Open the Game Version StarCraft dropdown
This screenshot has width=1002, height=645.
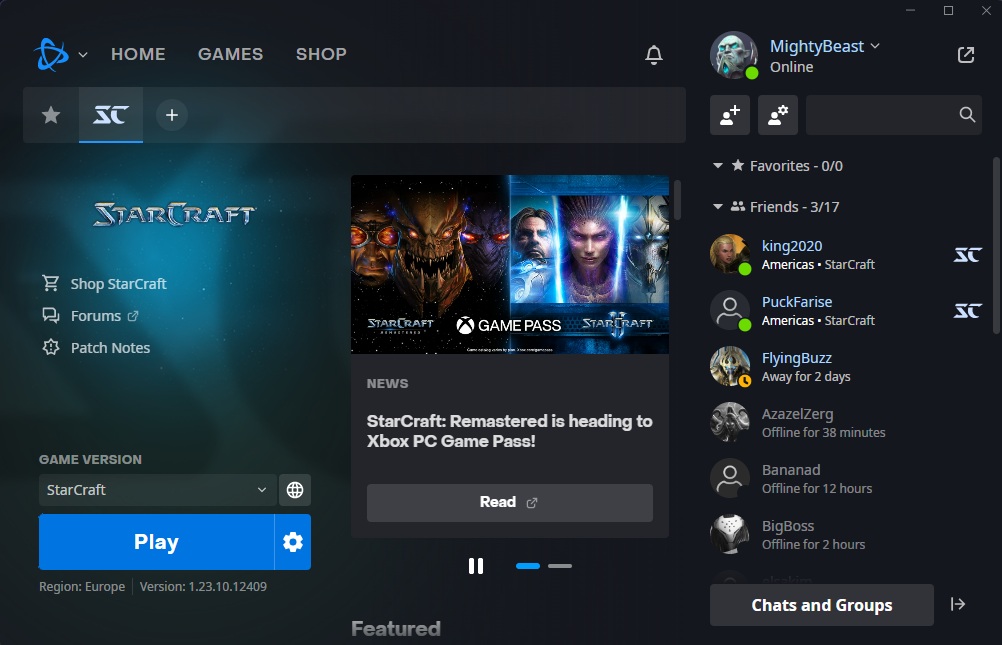tap(157, 490)
